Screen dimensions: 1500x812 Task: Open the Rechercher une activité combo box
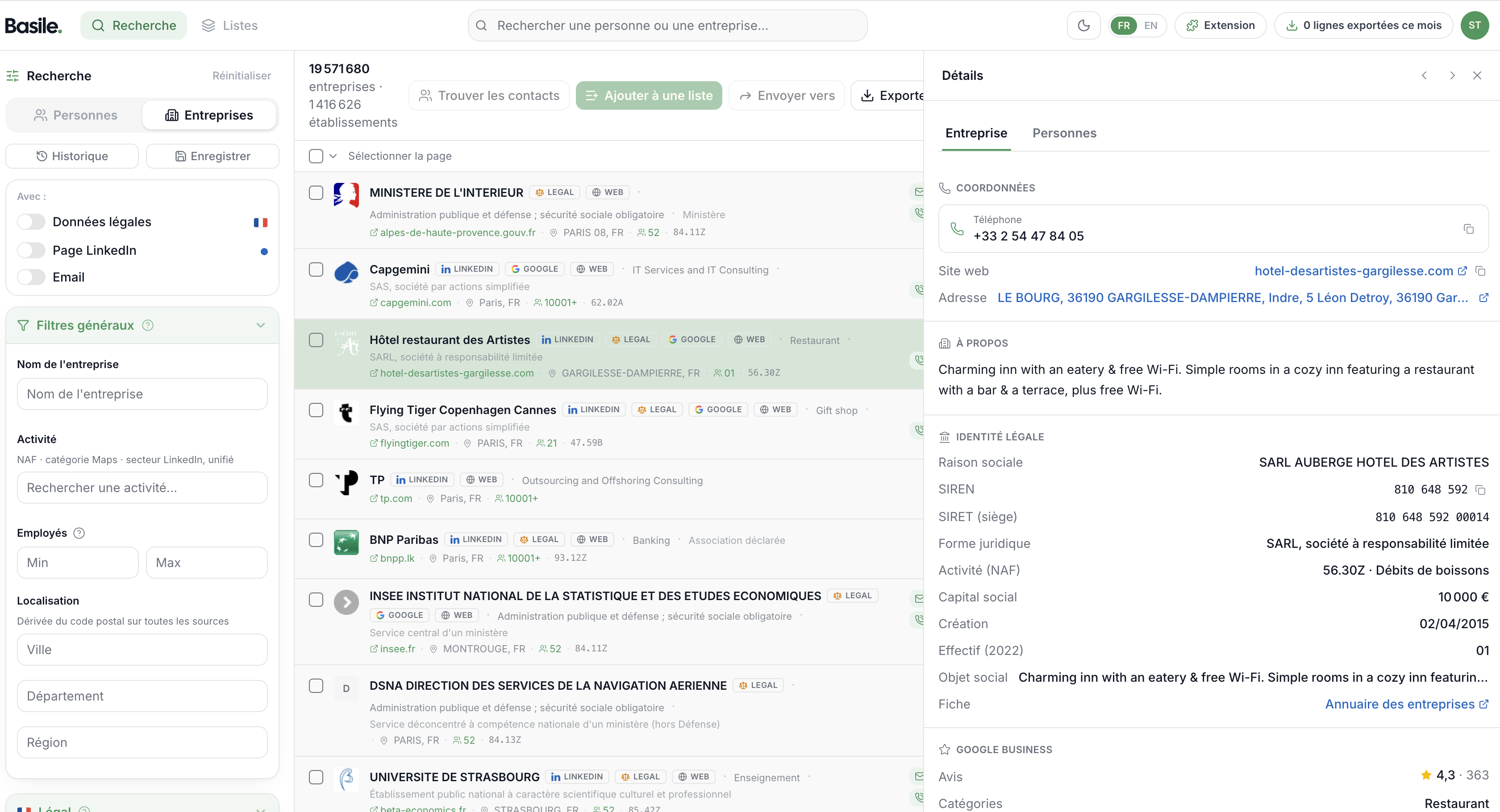[x=142, y=488]
